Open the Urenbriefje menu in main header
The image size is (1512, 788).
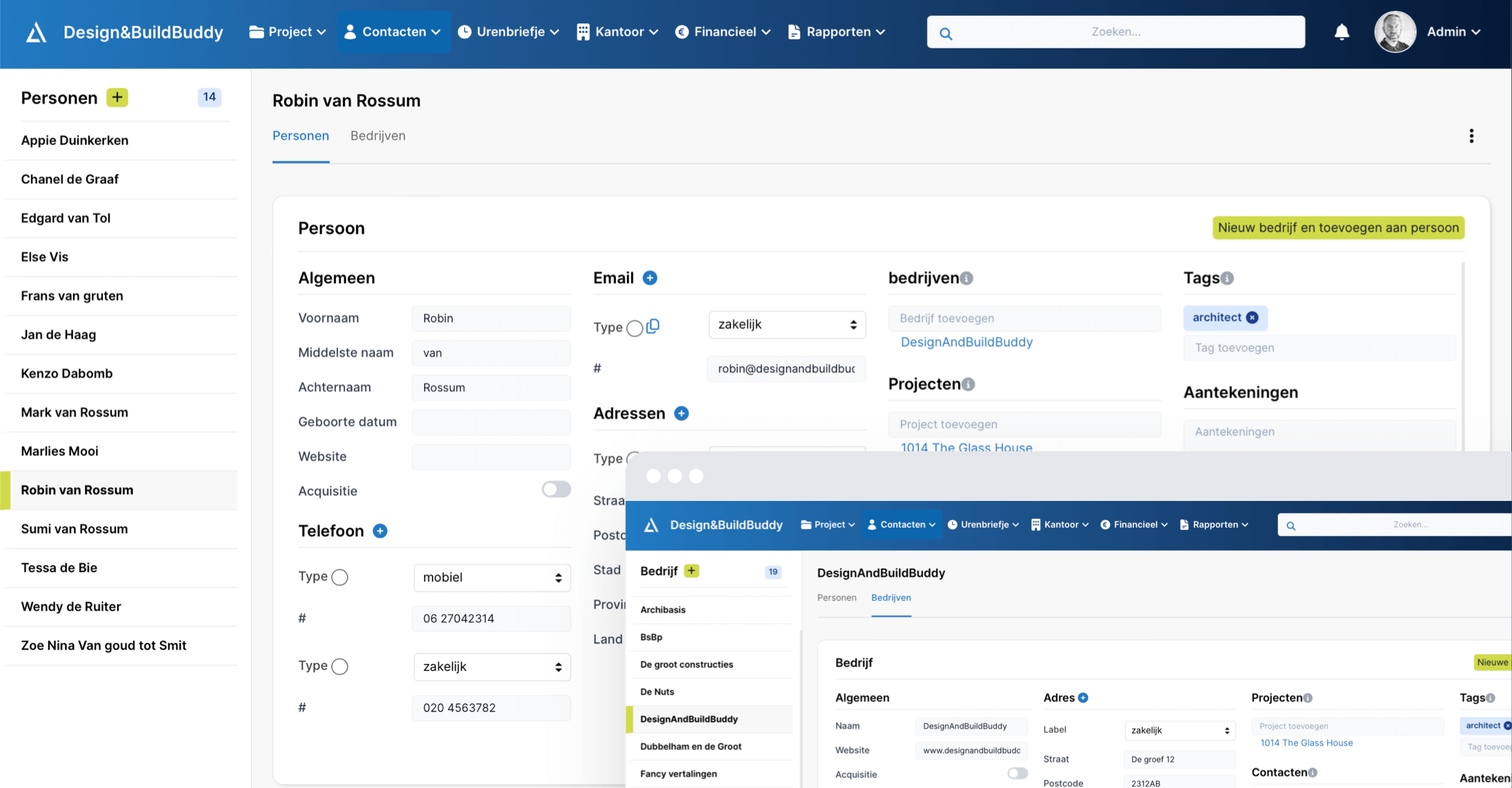pos(509,32)
